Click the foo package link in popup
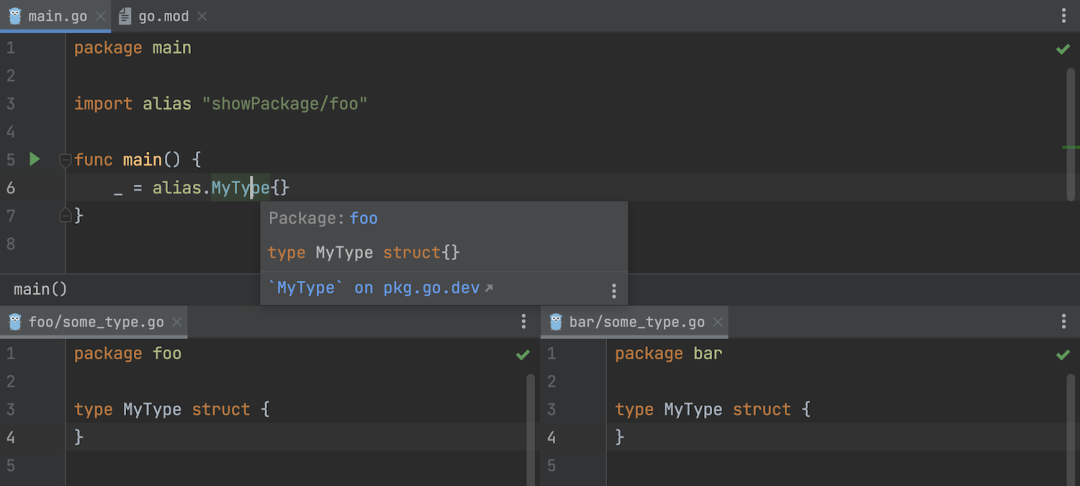1080x486 pixels. click(x=363, y=218)
